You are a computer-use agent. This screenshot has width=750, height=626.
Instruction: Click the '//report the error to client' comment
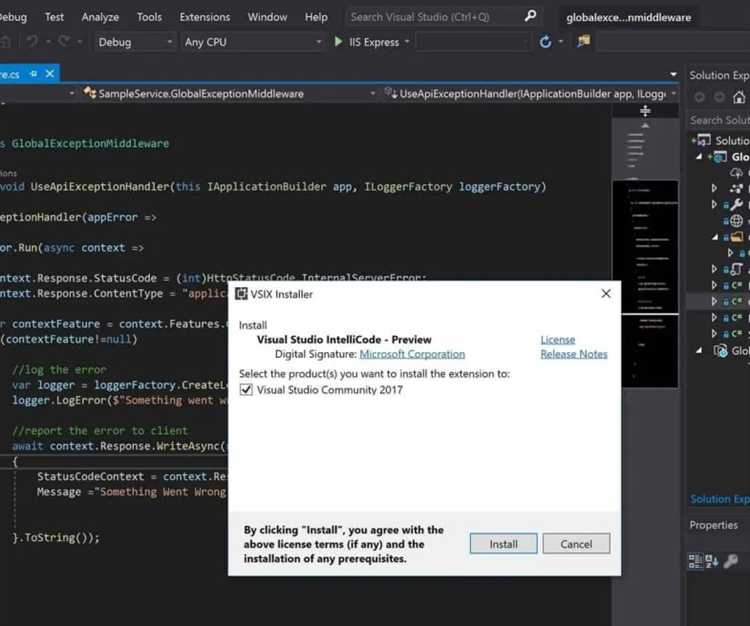click(x=100, y=430)
